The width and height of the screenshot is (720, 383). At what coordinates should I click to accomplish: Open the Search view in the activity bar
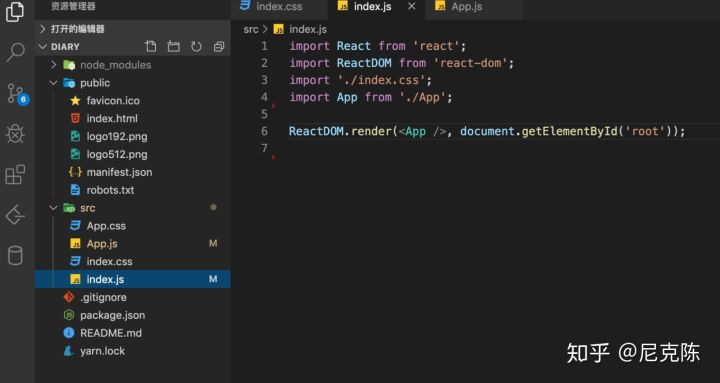pos(15,52)
